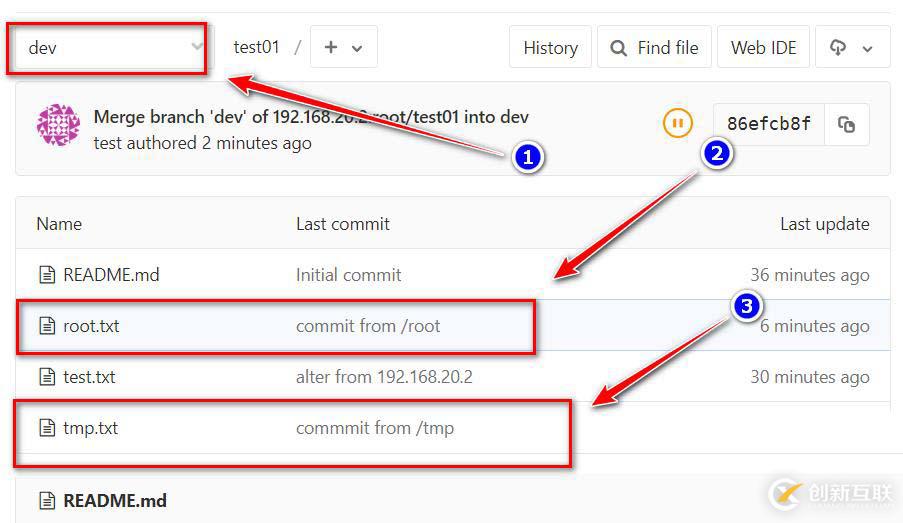Open the tmp.txt file
This screenshot has height=523, width=903.
(90, 428)
